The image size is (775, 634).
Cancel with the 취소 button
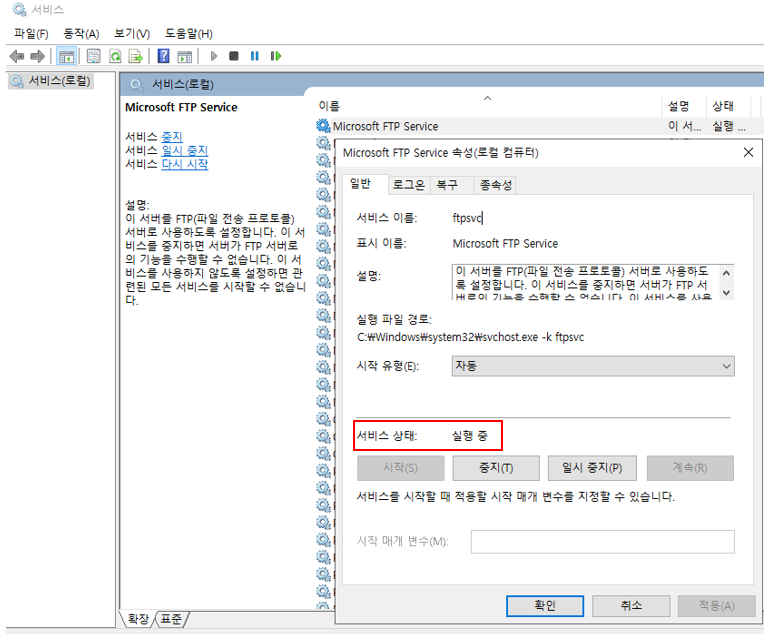click(x=631, y=605)
